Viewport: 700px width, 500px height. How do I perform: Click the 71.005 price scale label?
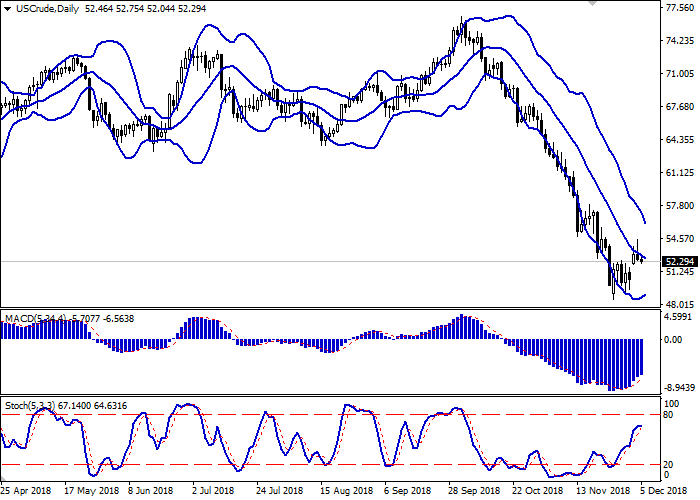pos(679,74)
